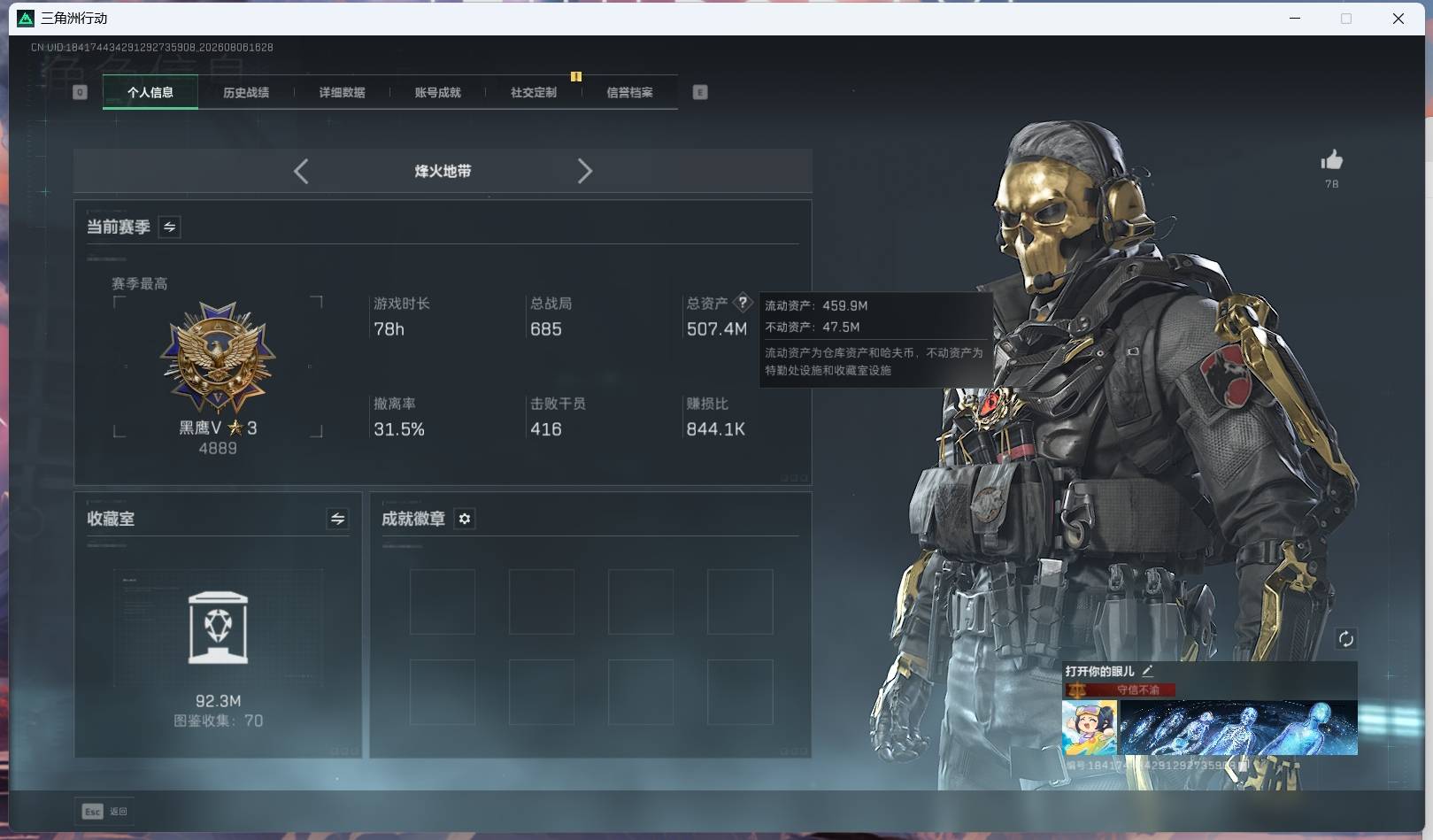The height and width of the screenshot is (840, 1433).
Task: Open 成就徽章 settings gear icon
Action: click(x=465, y=519)
